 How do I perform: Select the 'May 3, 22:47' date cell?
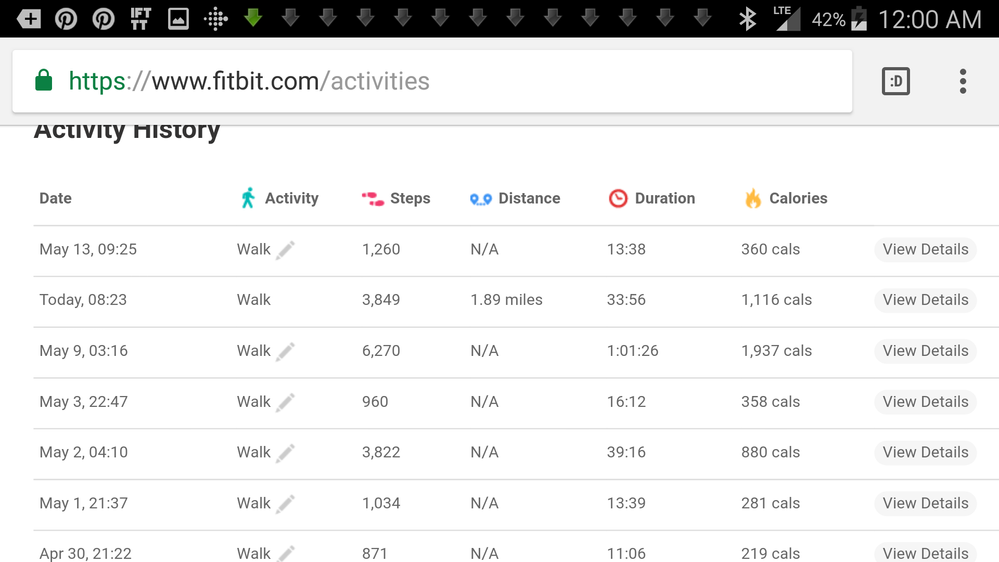pos(83,402)
